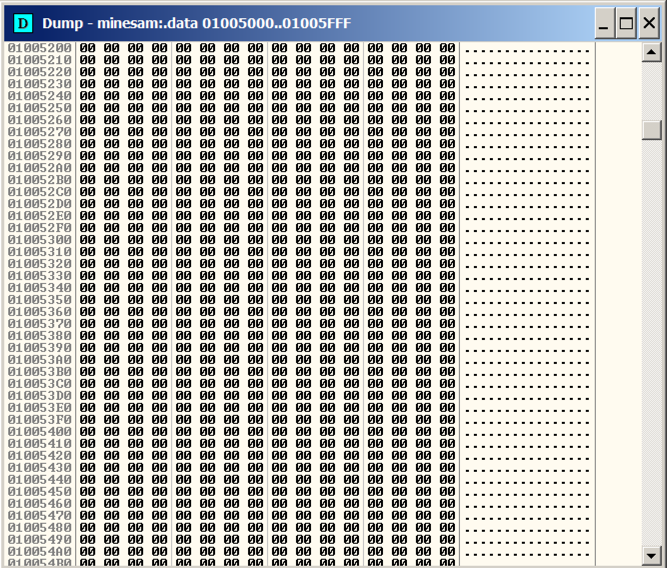Click the Dump window D icon
The width and height of the screenshot is (667, 568).
(x=23, y=23)
